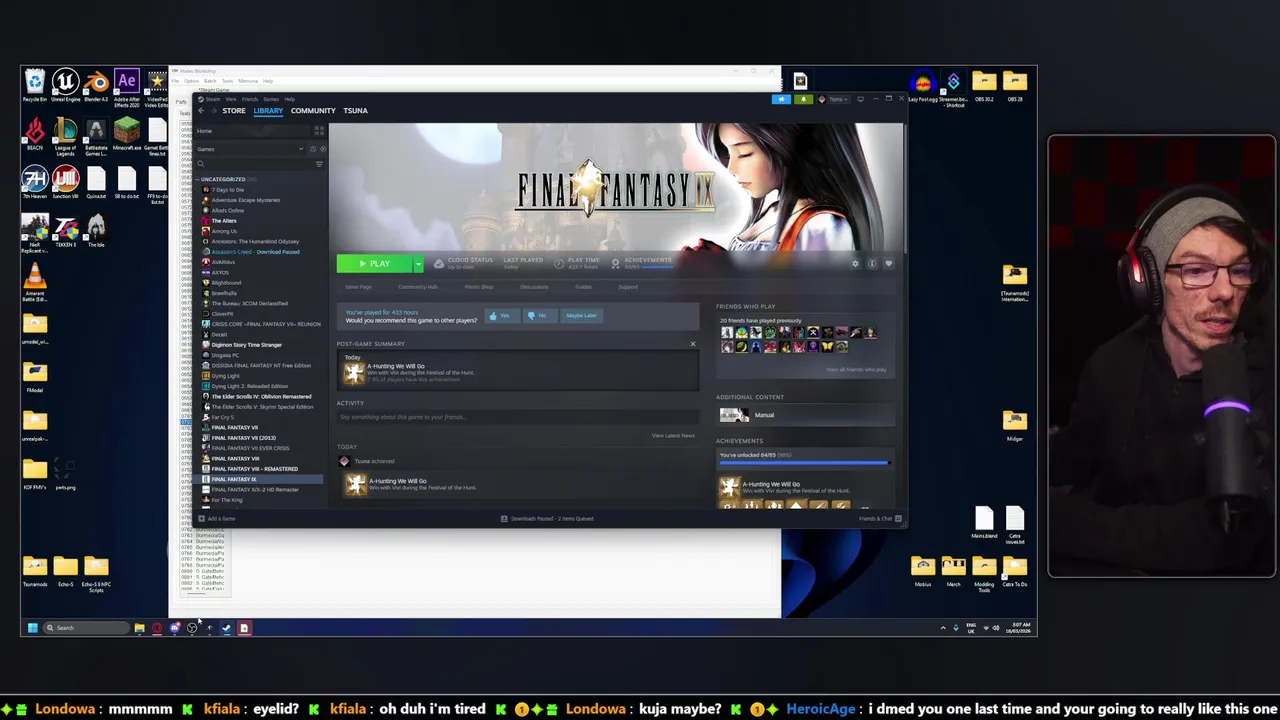Select Digimon Story Time Stranger
Viewport: 1280px width, 720px height.
click(x=246, y=345)
